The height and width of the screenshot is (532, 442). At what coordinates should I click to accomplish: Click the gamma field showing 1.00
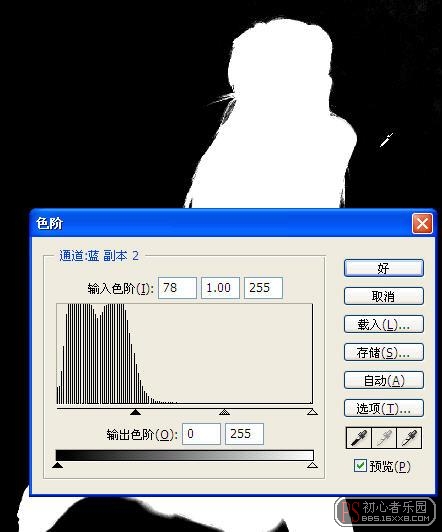(220, 288)
